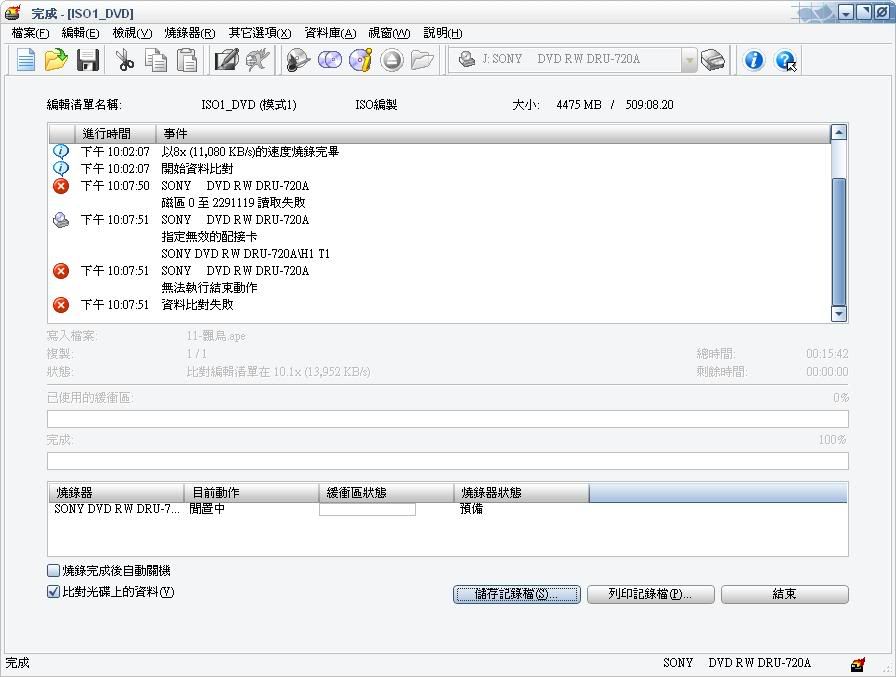Image resolution: width=896 pixels, height=677 pixels.
Task: Click the 燒錄器 column header in recorder list
Action: (x=116, y=492)
